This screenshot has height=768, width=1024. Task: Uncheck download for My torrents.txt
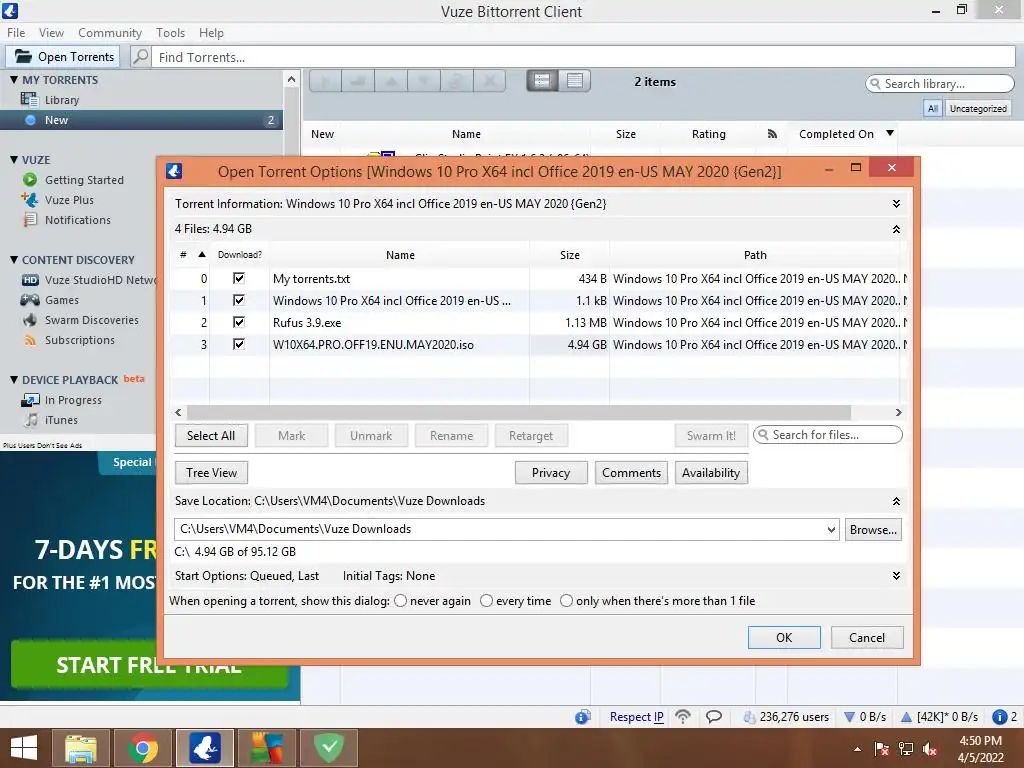pyautogui.click(x=239, y=278)
